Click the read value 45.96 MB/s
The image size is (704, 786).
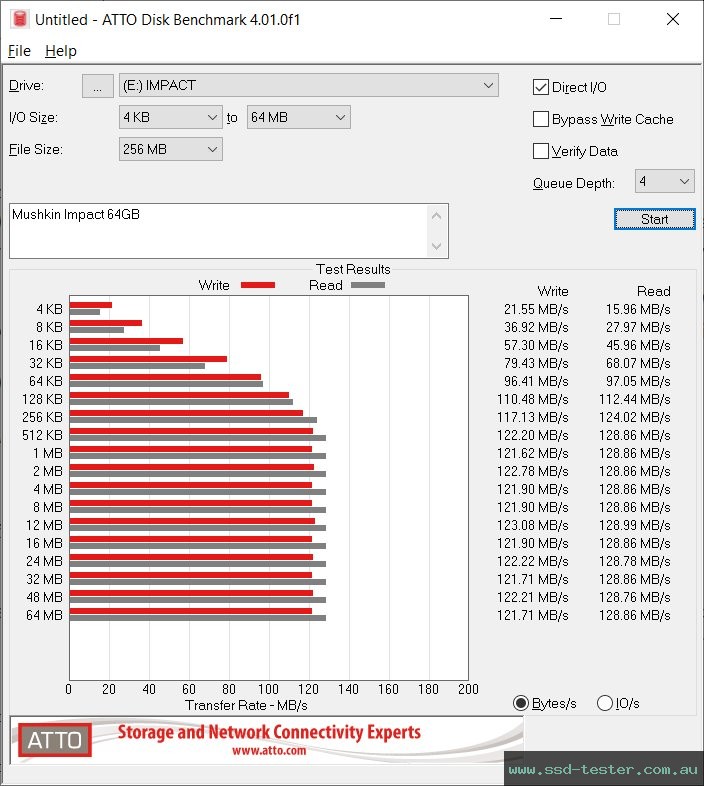pyautogui.click(x=638, y=345)
